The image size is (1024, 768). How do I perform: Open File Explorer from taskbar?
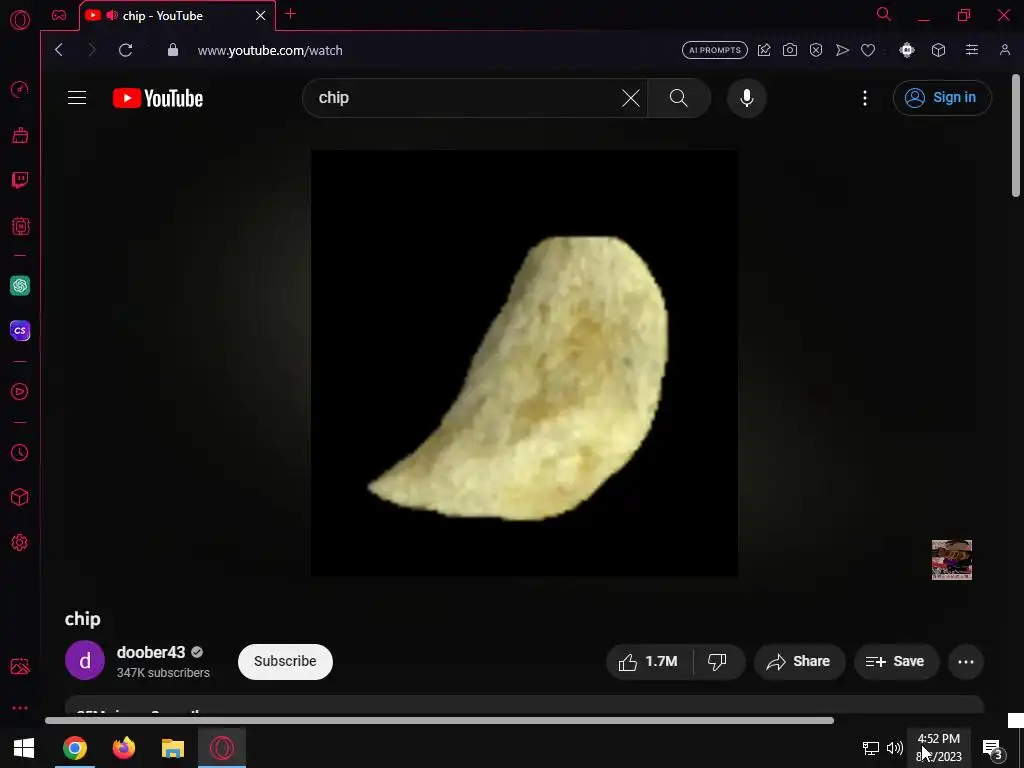(x=172, y=748)
